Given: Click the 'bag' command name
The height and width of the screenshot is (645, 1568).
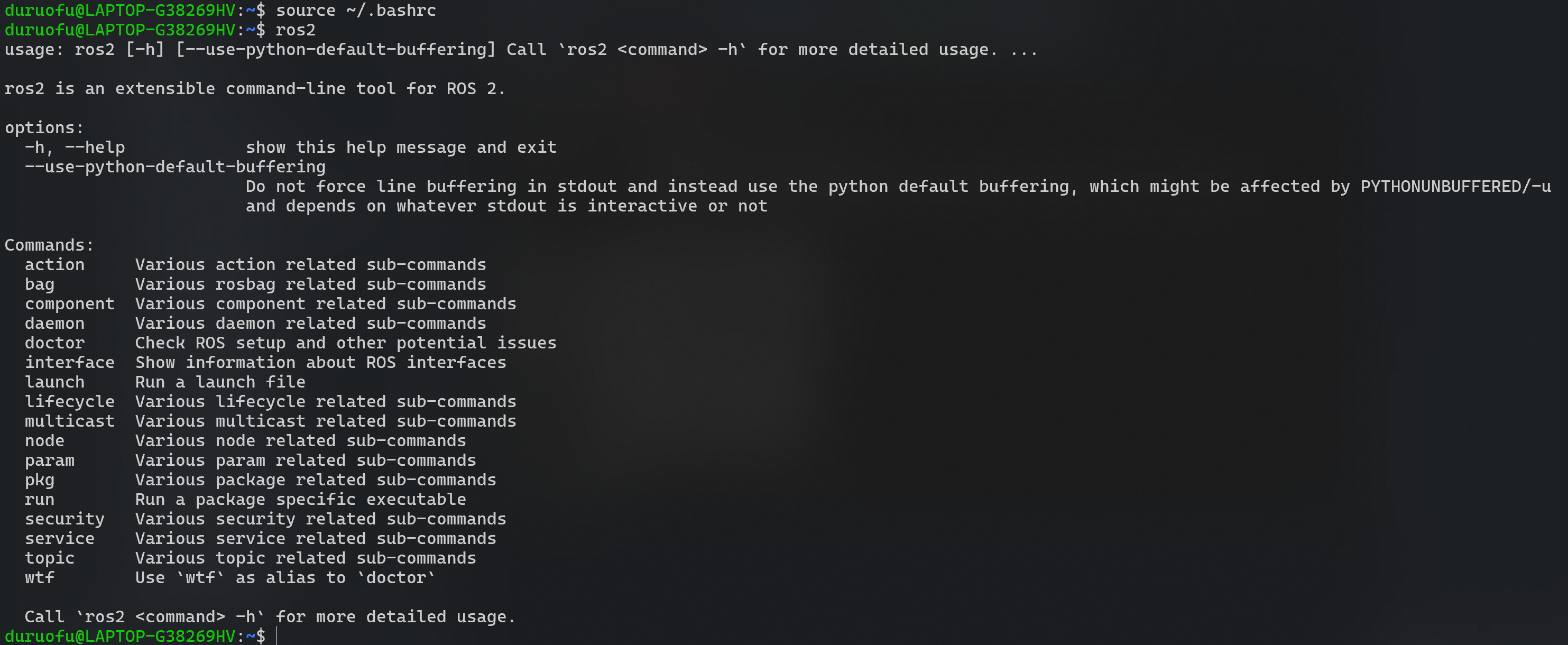Looking at the screenshot, I should pos(40,284).
